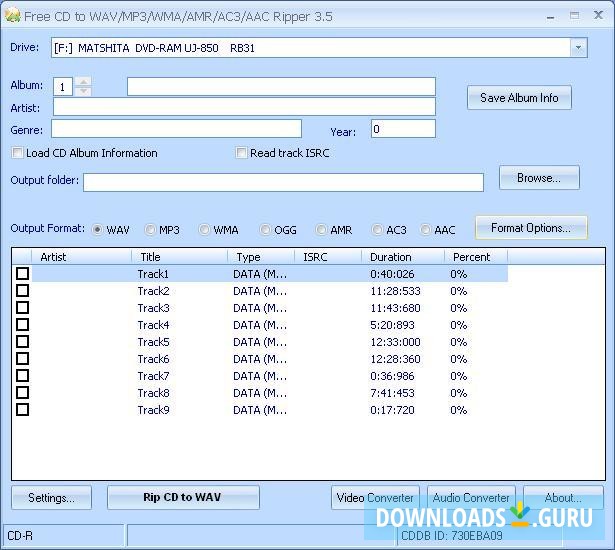Open the Audio Converter

471,497
